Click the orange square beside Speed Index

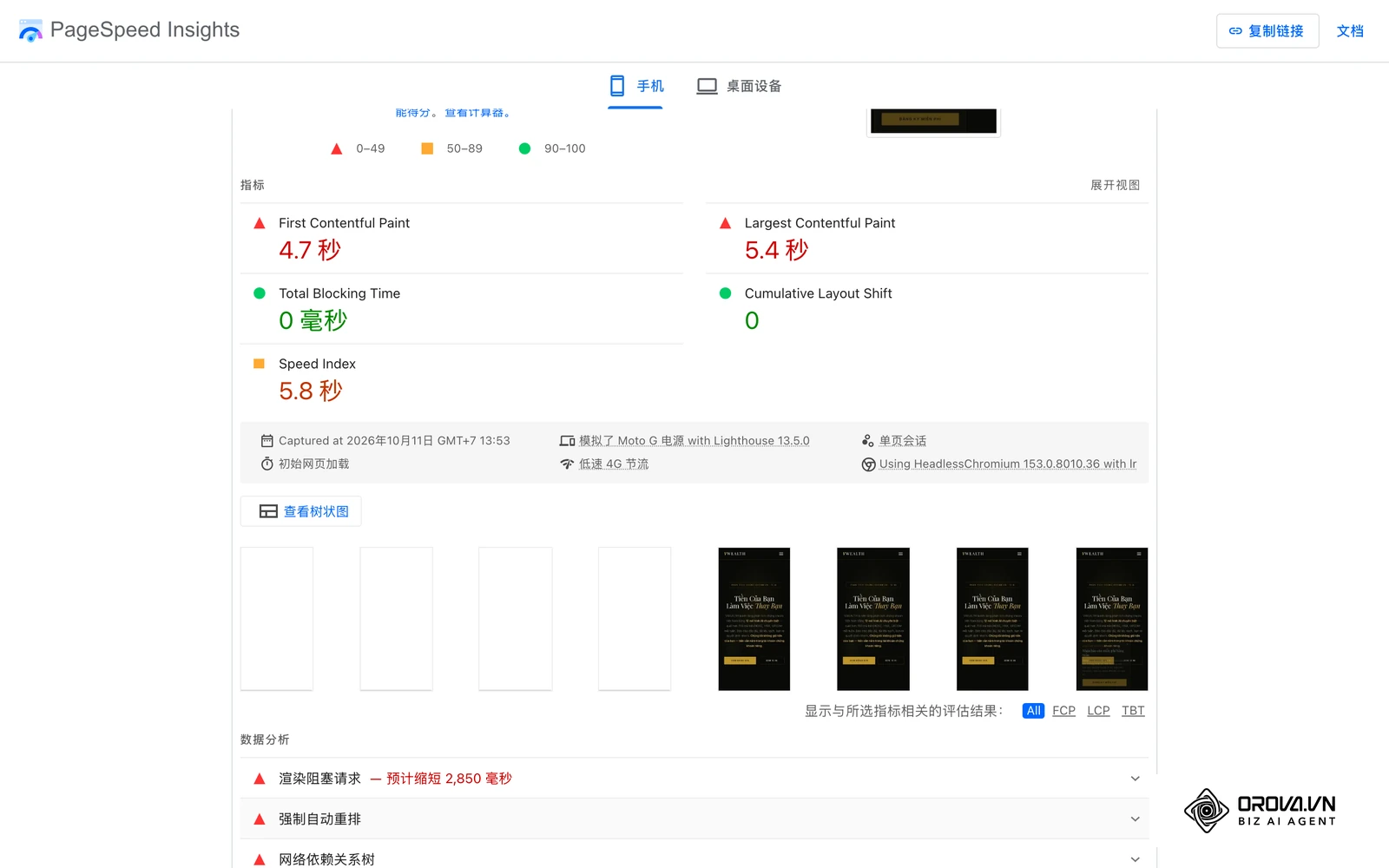[259, 364]
